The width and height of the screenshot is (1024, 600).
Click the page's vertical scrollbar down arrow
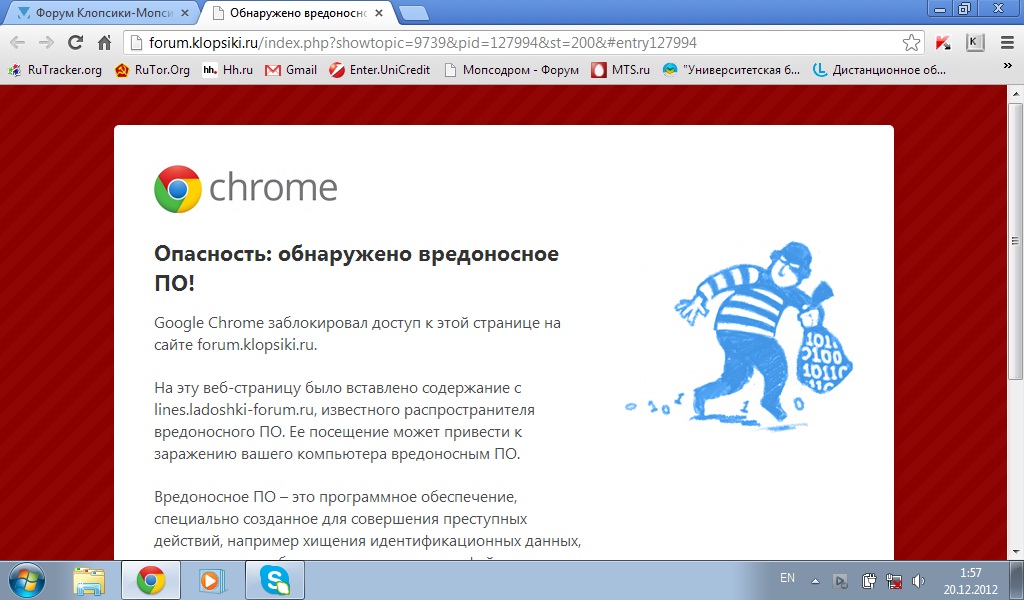(1016, 551)
